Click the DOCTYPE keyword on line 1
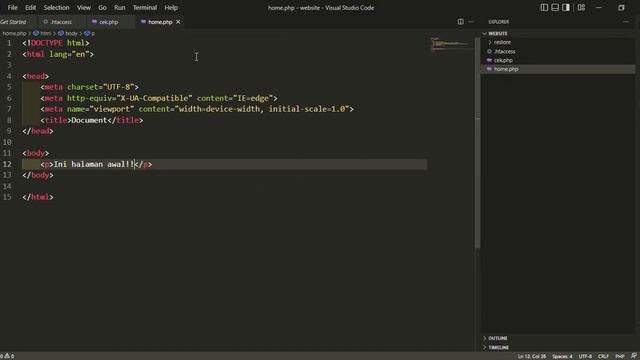 tap(47, 43)
